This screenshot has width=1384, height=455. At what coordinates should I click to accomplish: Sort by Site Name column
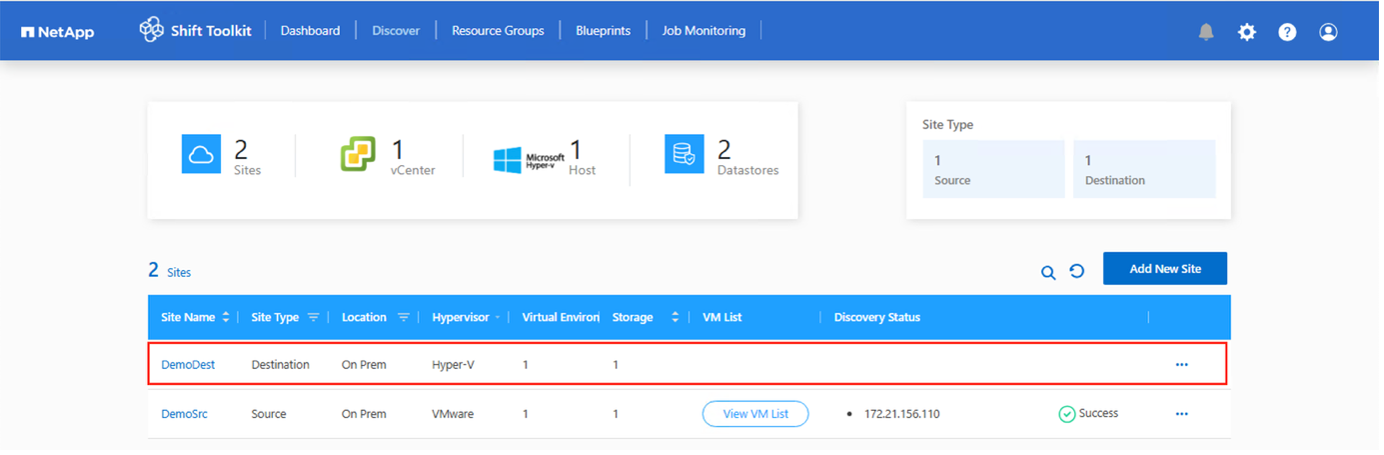(226, 318)
